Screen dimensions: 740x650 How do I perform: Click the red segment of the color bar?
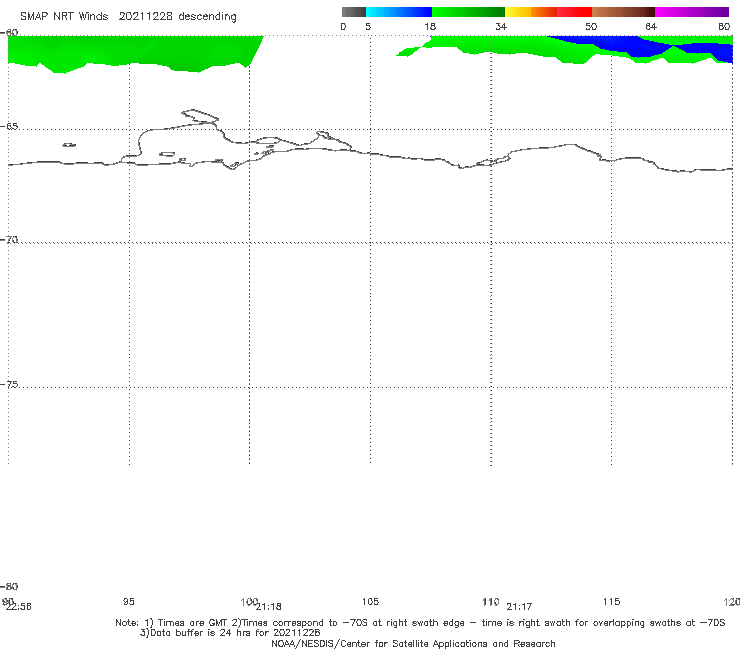[574, 12]
